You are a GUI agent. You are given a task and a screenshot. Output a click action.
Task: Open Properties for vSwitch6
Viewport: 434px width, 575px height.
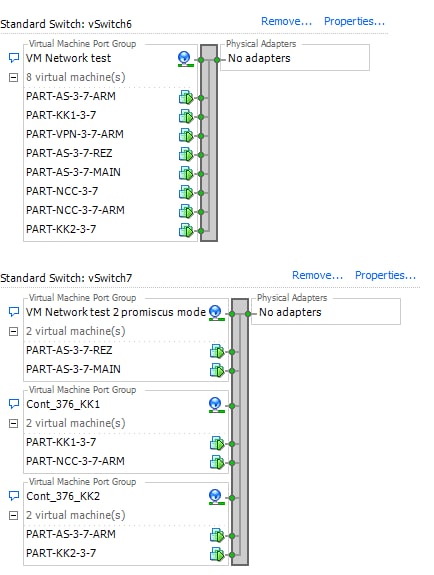[x=354, y=22]
